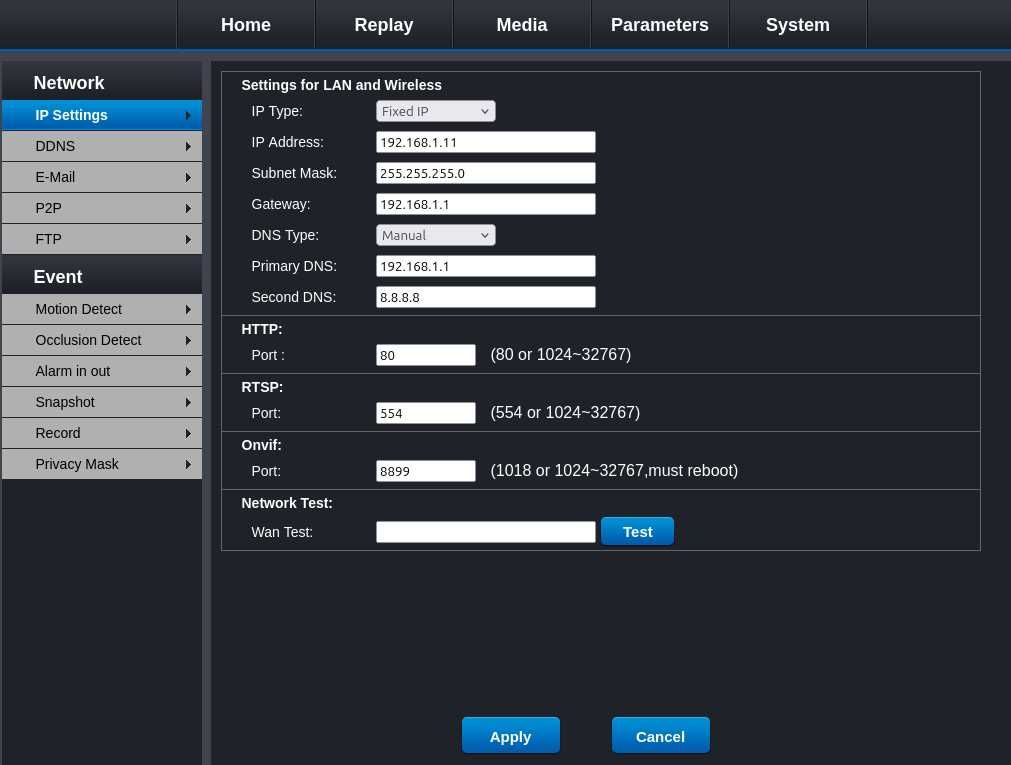Click the Primary DNS field
The width and height of the screenshot is (1011, 765).
(486, 266)
